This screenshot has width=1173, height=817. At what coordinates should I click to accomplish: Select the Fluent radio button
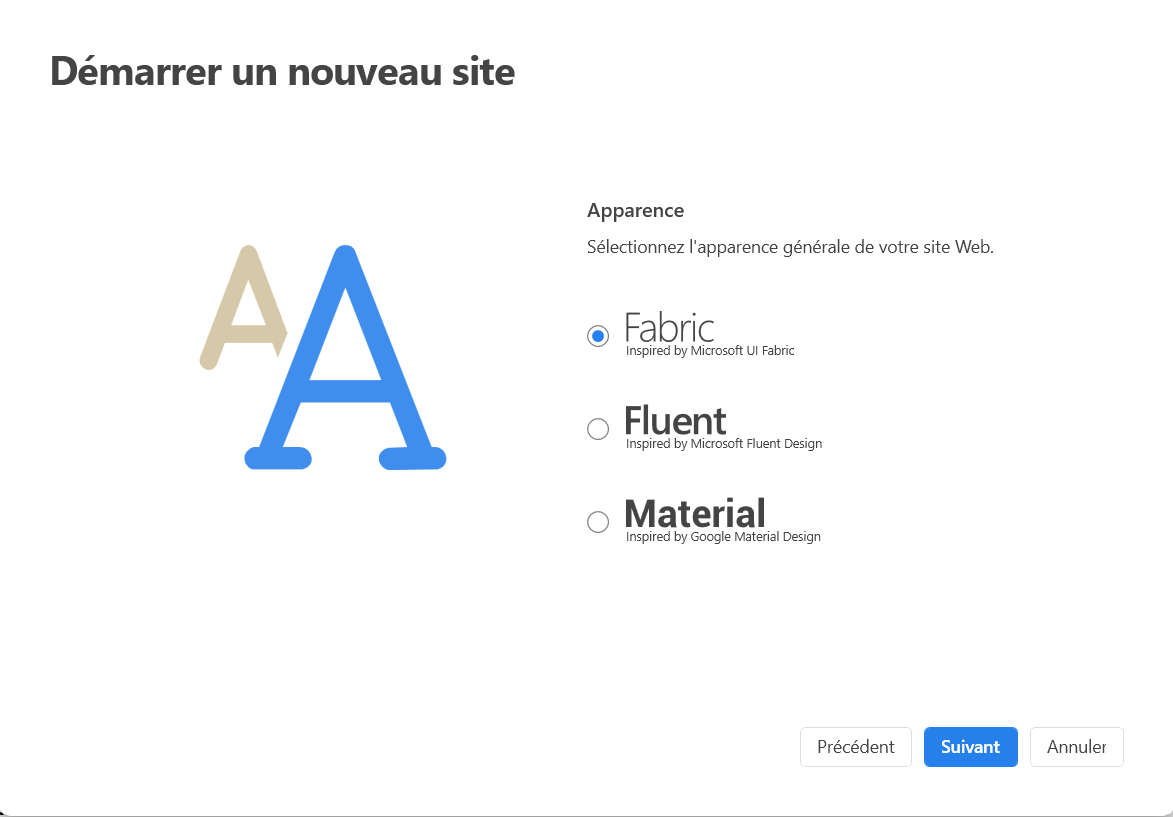(598, 429)
